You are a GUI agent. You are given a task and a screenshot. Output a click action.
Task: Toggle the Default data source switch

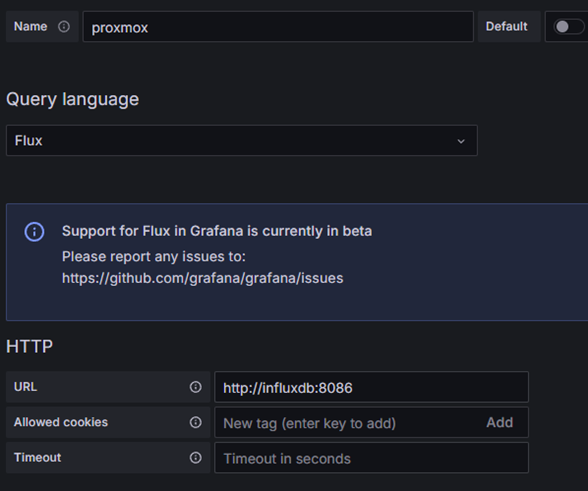coord(568,27)
